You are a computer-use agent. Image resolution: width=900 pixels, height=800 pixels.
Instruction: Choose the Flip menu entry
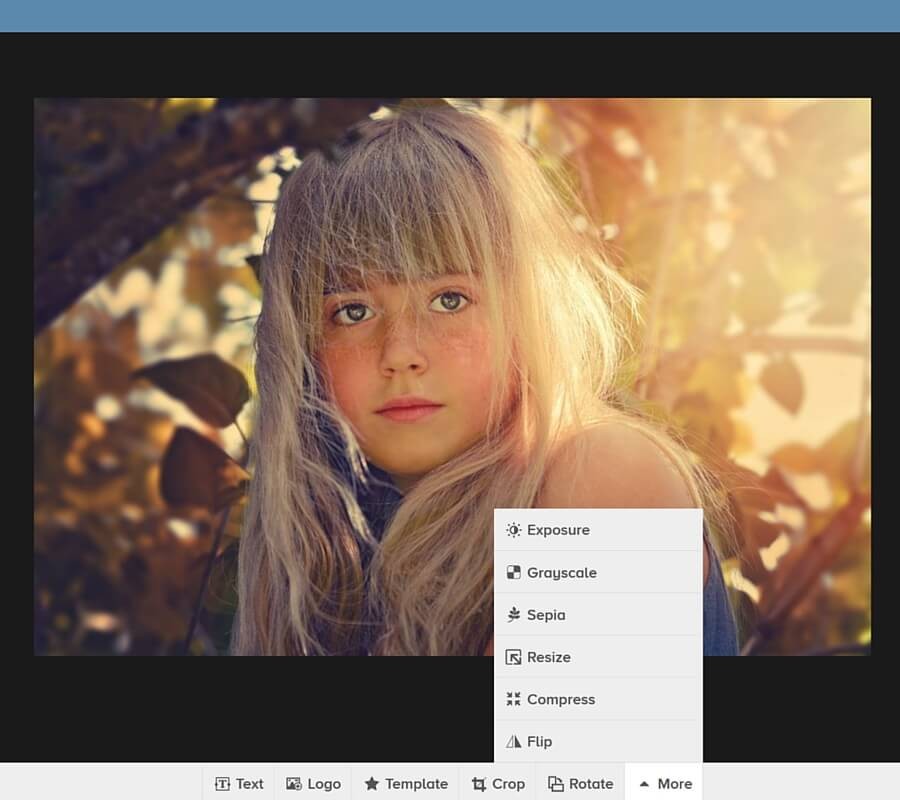[598, 741]
